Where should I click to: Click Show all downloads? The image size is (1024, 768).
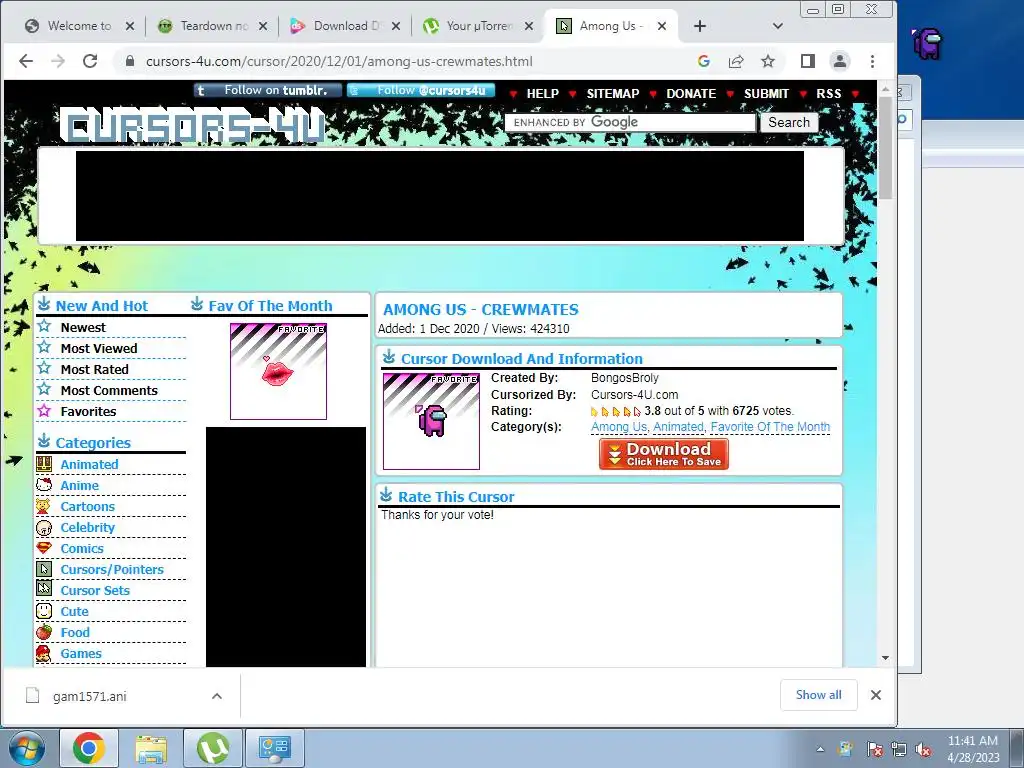pyautogui.click(x=818, y=695)
